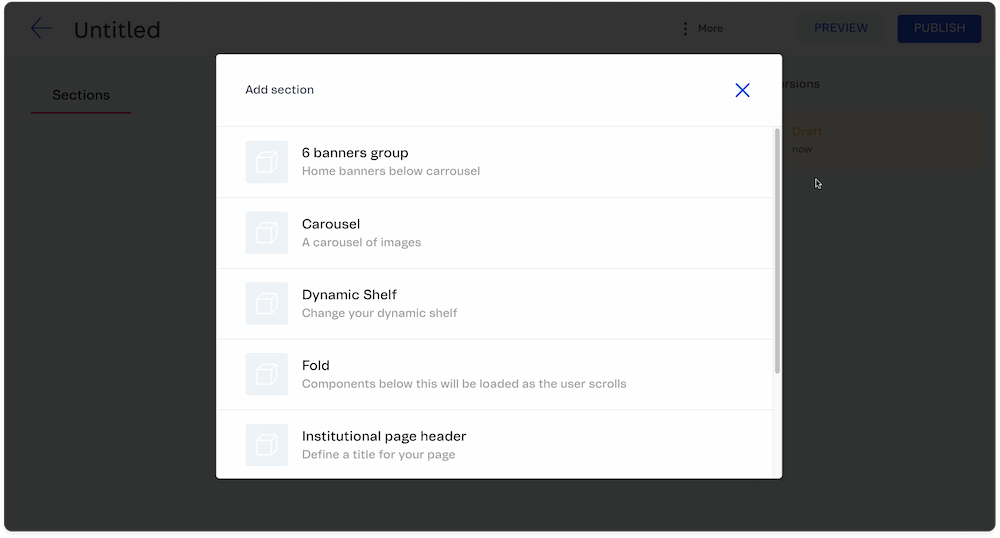This screenshot has width=1000, height=538.
Task: Select the 6 banners group section
Action: 495,162
